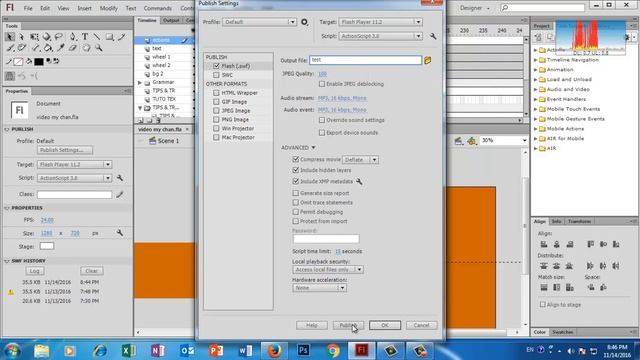Image resolution: width=640 pixels, height=360 pixels.
Task: Open Local playback security dropdown
Action: pyautogui.click(x=328, y=269)
